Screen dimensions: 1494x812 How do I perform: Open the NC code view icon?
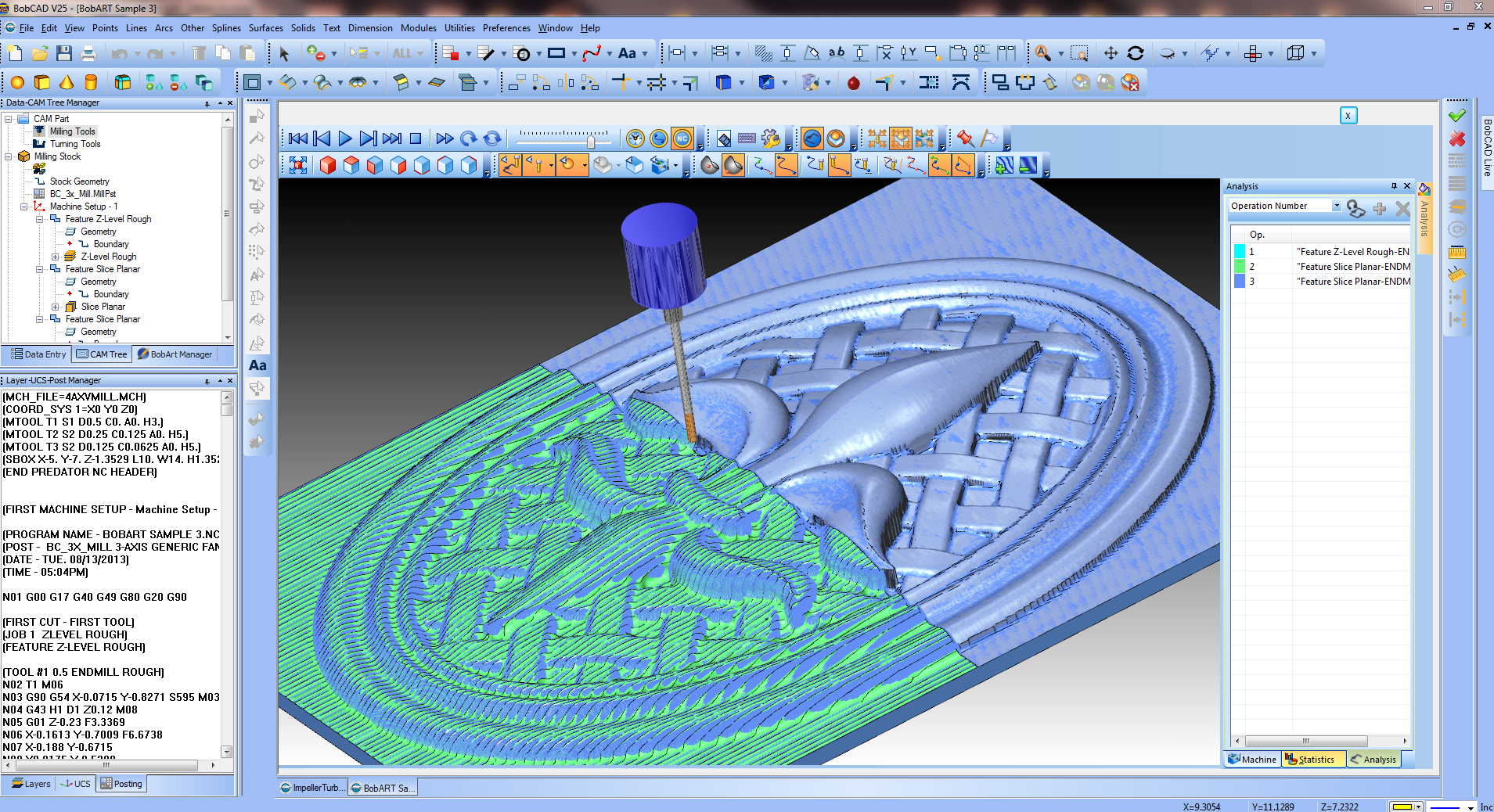682,138
